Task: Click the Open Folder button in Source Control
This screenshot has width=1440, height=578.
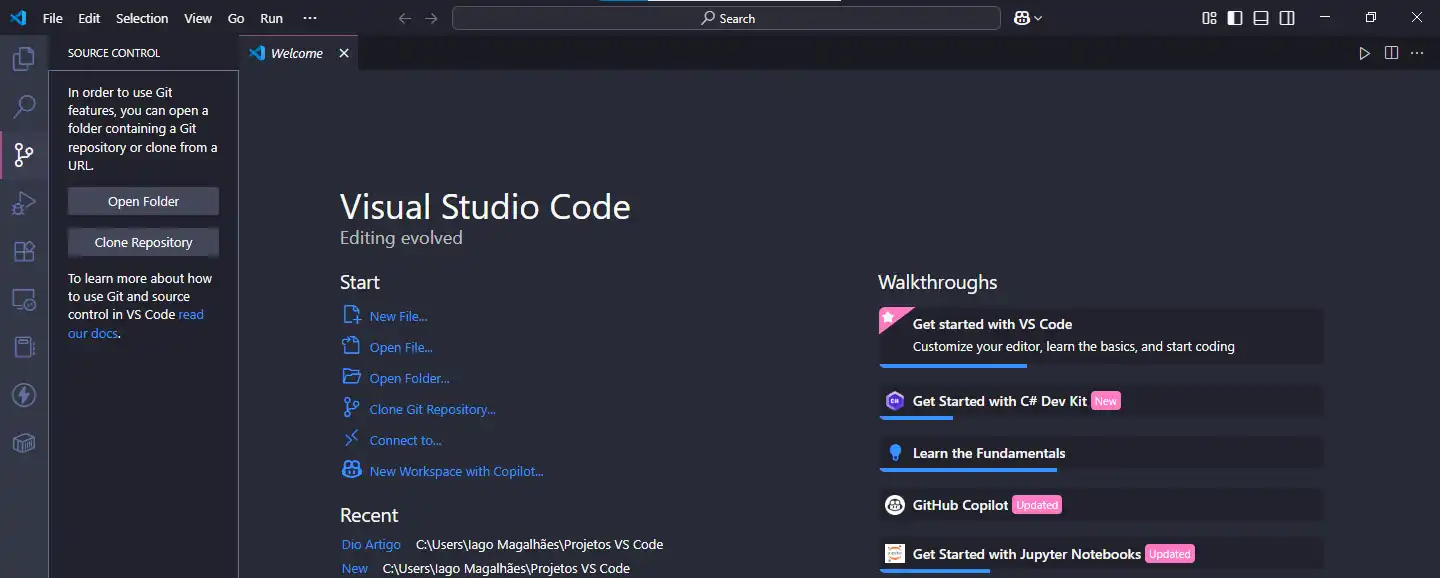Action: click(143, 201)
